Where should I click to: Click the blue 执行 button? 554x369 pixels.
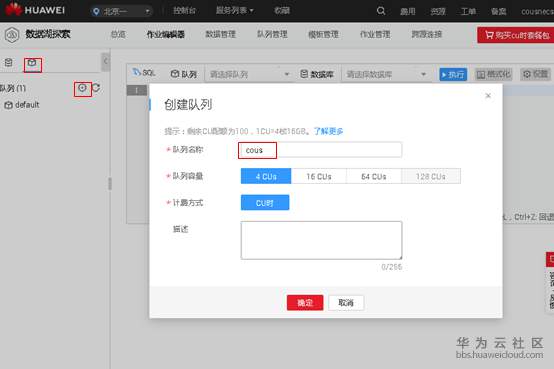(x=453, y=75)
